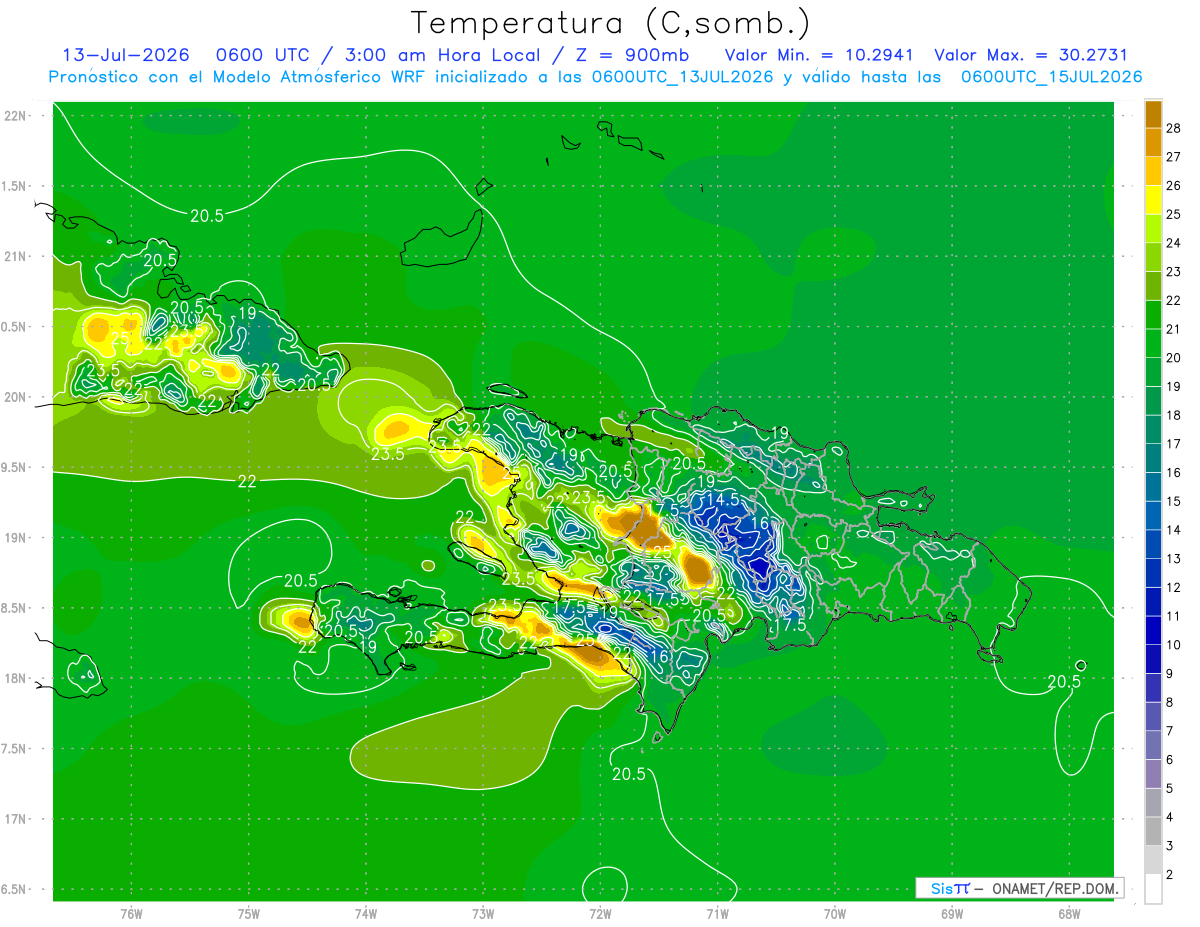This screenshot has width=1200, height=927.
Task: Click the legend scale value '28'
Action: (x=1174, y=127)
